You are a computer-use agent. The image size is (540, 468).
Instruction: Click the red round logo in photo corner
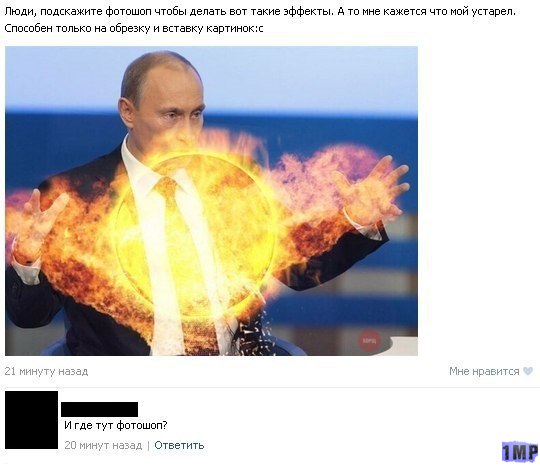(370, 341)
